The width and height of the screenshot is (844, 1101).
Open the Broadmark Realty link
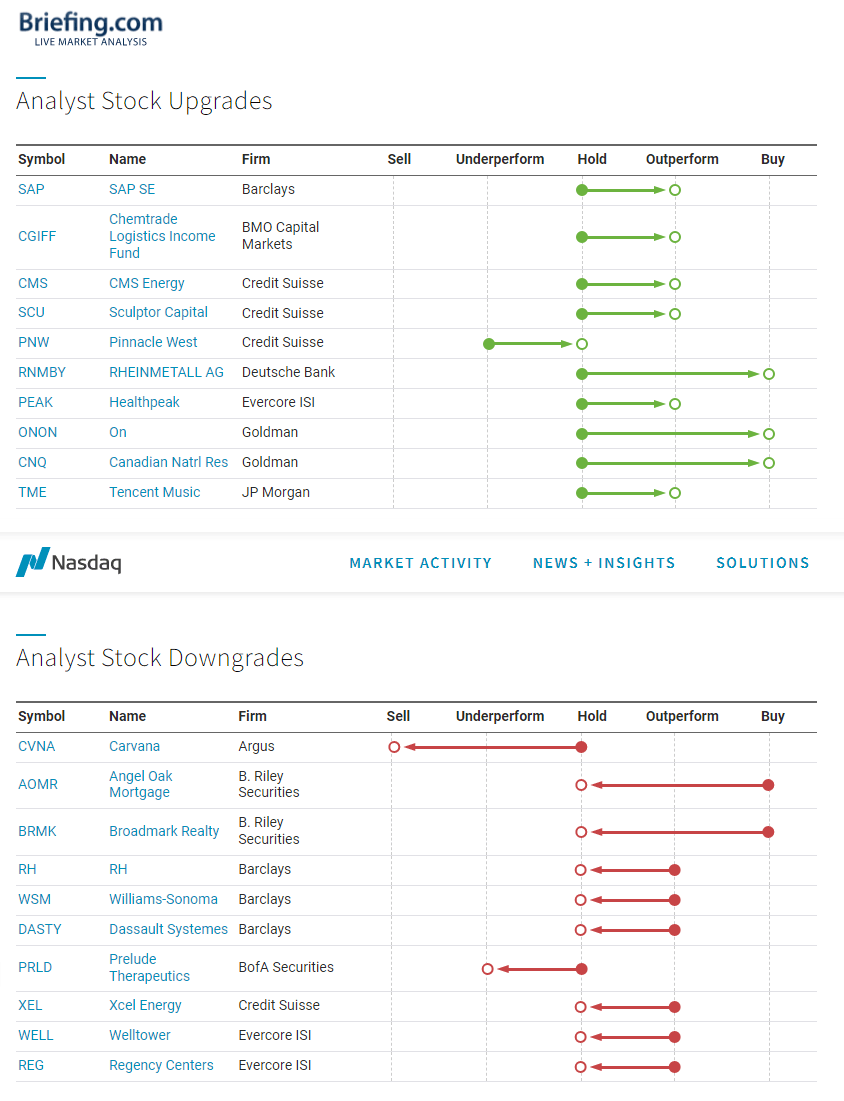[164, 832]
